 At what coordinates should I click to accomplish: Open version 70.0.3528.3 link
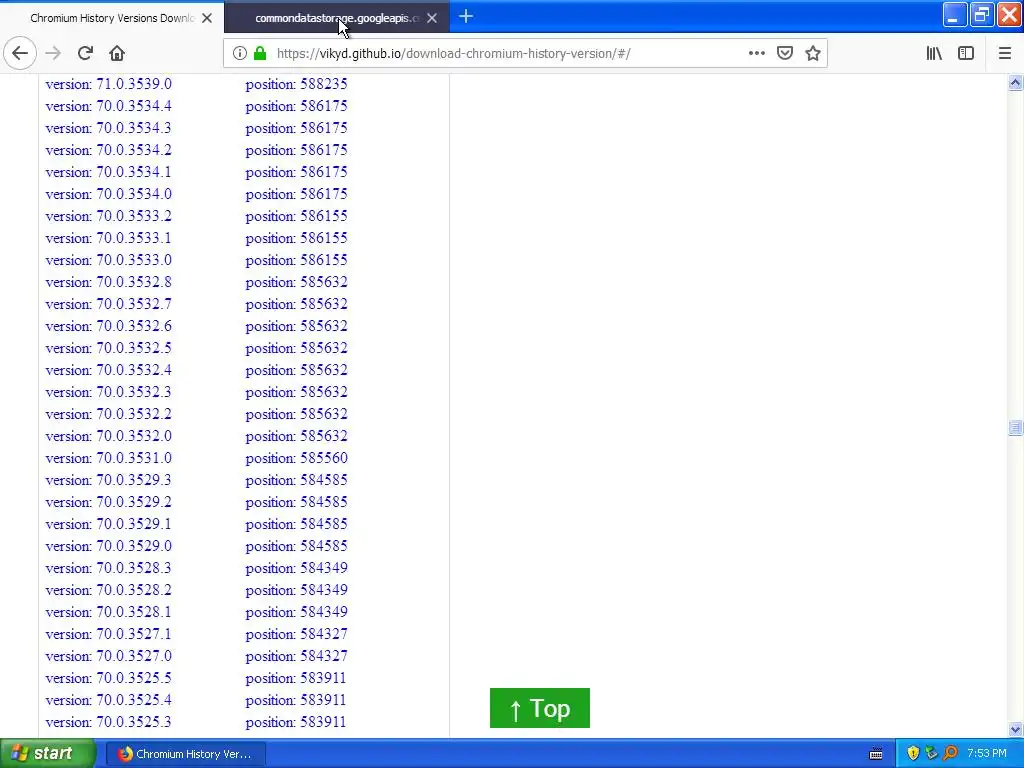pyautogui.click(x=108, y=568)
